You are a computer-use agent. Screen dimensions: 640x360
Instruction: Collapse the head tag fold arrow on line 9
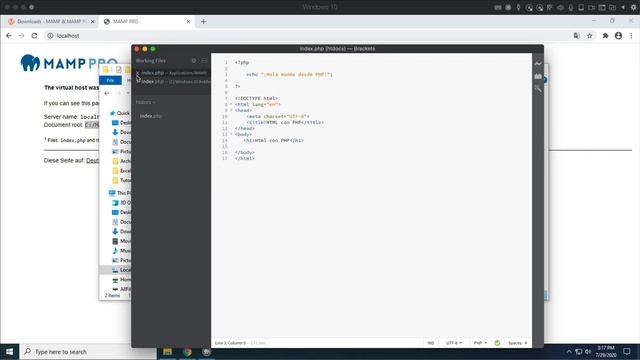(231, 110)
